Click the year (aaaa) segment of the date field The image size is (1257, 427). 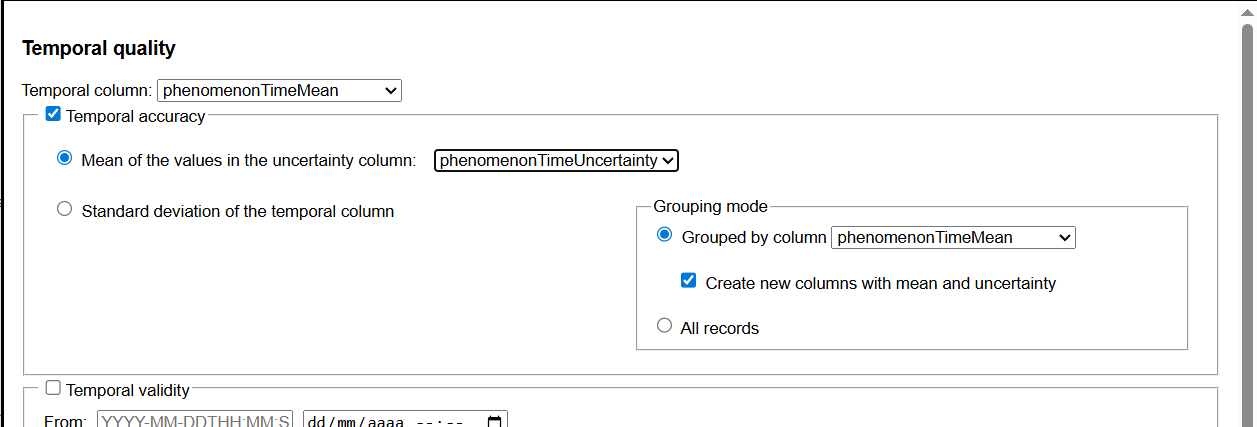[384, 422]
